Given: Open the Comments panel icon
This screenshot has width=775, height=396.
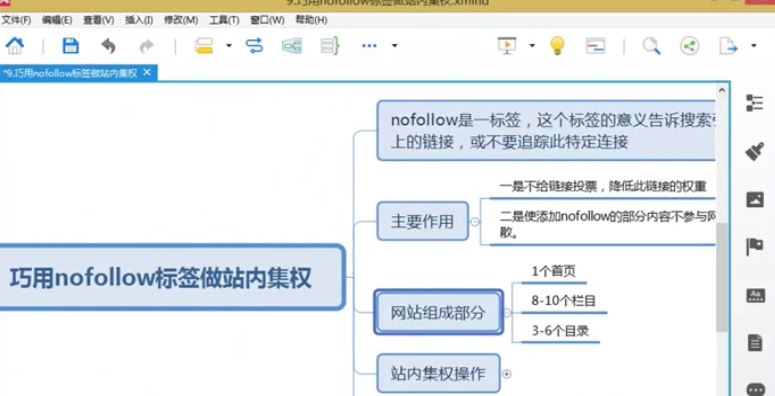Looking at the screenshot, I should [x=755, y=390].
